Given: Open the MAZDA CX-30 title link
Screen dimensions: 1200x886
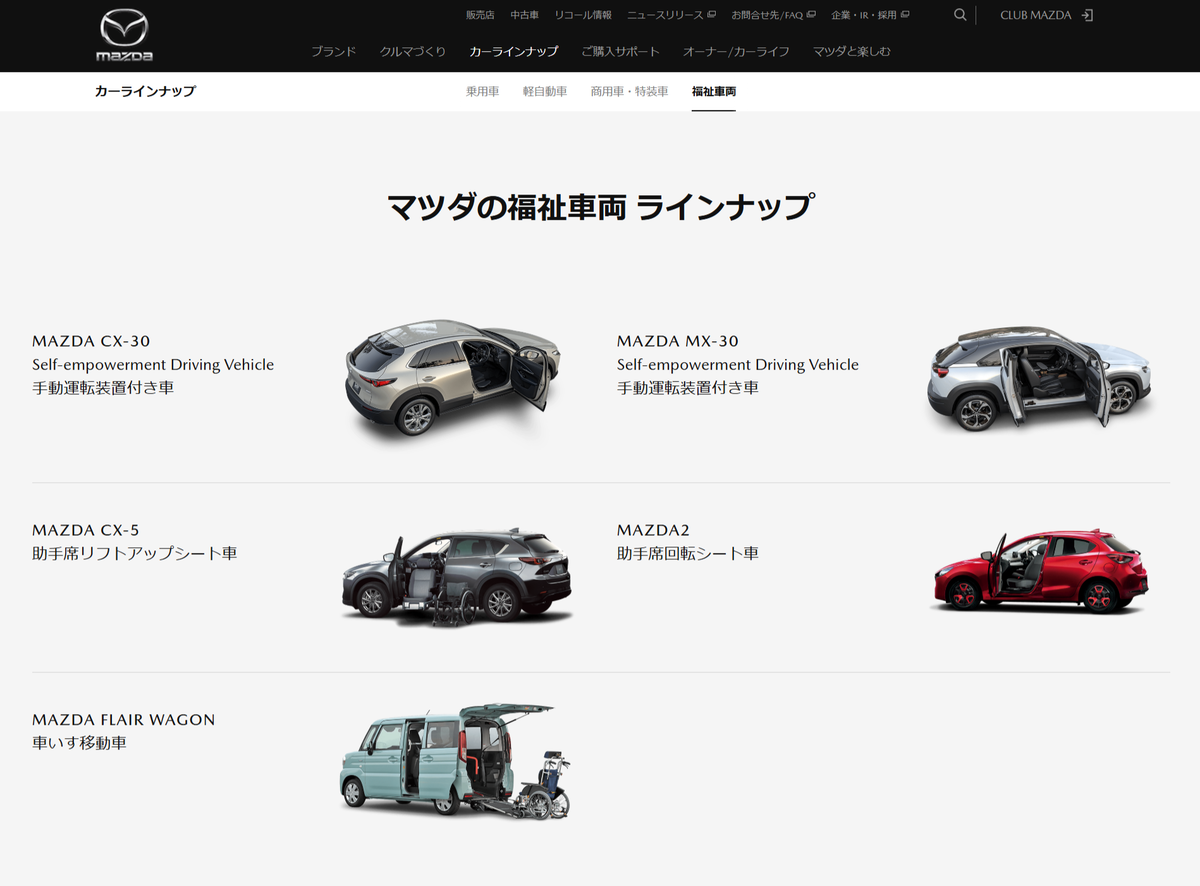Looking at the screenshot, I should pos(91,341).
